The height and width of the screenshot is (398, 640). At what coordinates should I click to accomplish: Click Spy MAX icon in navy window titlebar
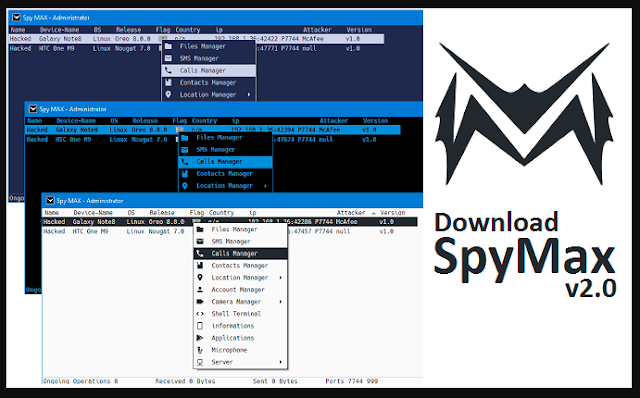[x=16, y=18]
